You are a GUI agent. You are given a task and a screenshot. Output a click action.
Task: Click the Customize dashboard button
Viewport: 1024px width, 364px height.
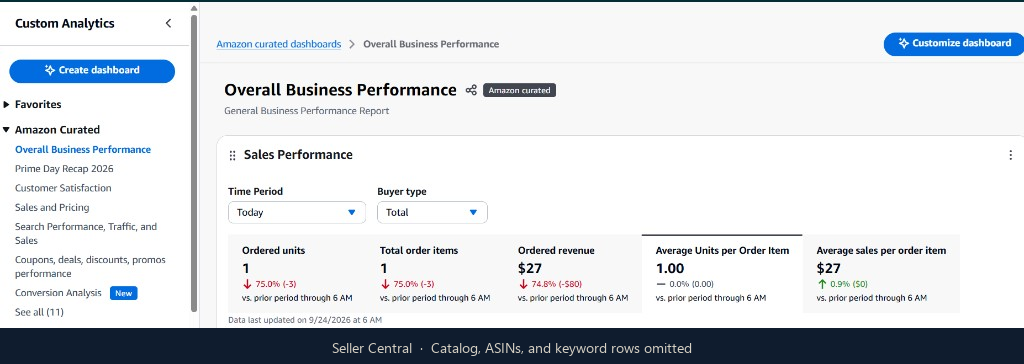coord(954,44)
